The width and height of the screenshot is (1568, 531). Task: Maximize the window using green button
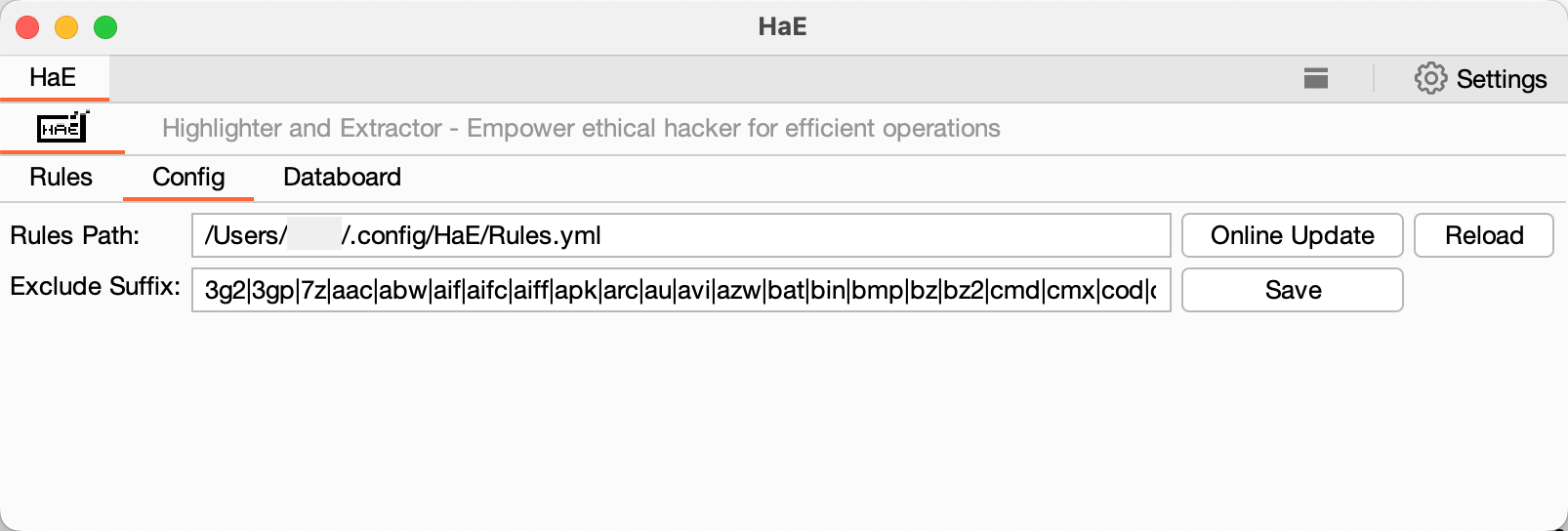[105, 27]
